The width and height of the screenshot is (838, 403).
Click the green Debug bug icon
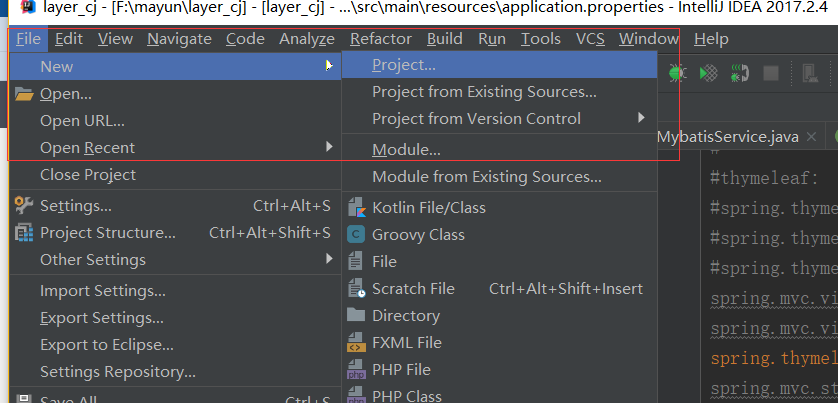[678, 73]
